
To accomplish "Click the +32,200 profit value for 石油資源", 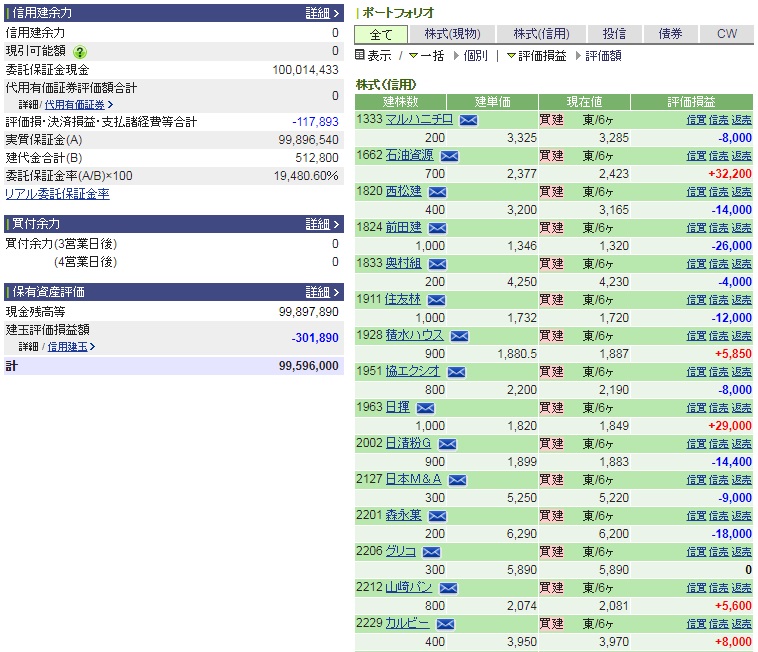I will pyautogui.click(x=729, y=174).
